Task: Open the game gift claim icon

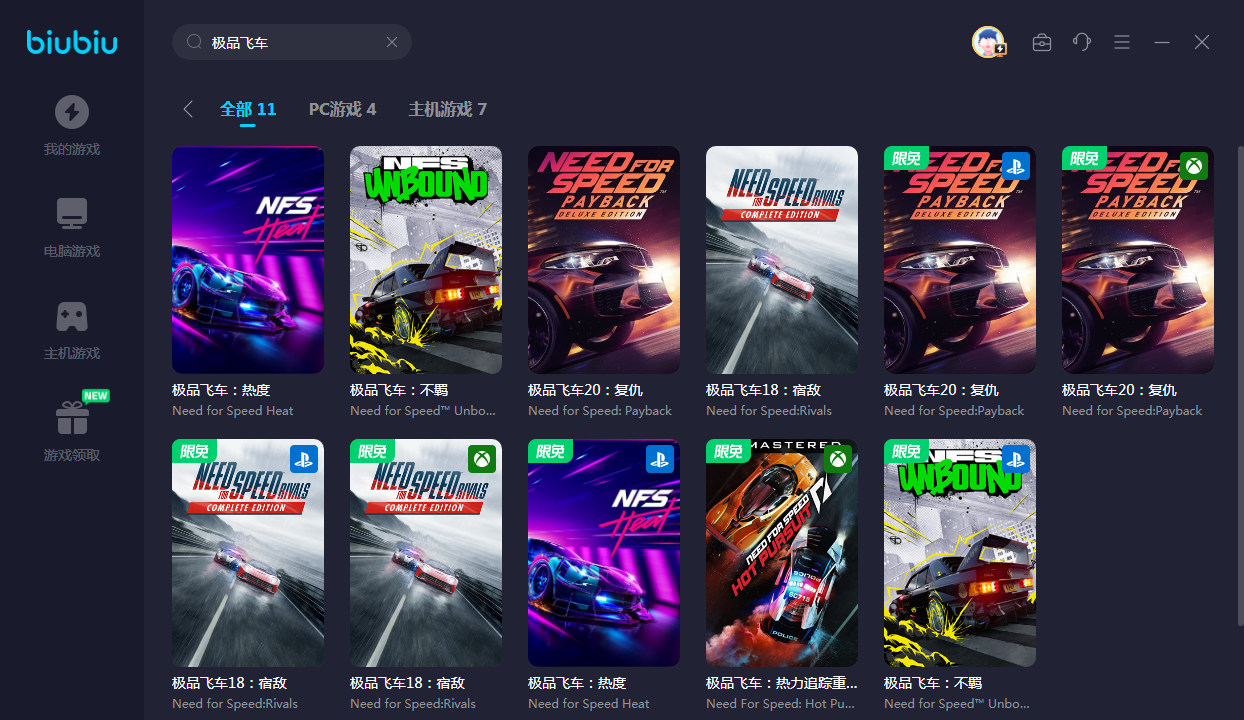Action: (71, 418)
